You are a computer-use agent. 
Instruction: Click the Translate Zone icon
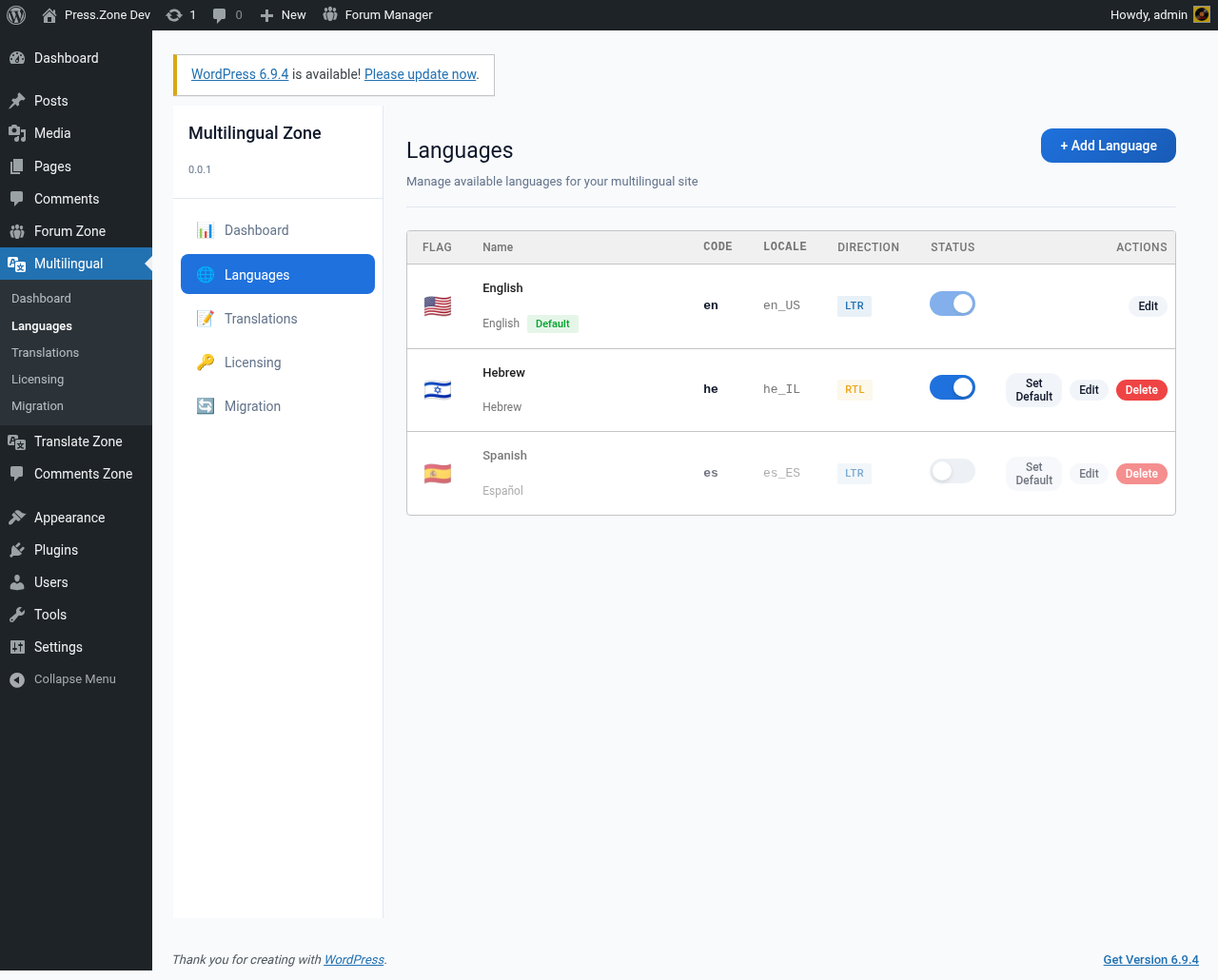(17, 441)
